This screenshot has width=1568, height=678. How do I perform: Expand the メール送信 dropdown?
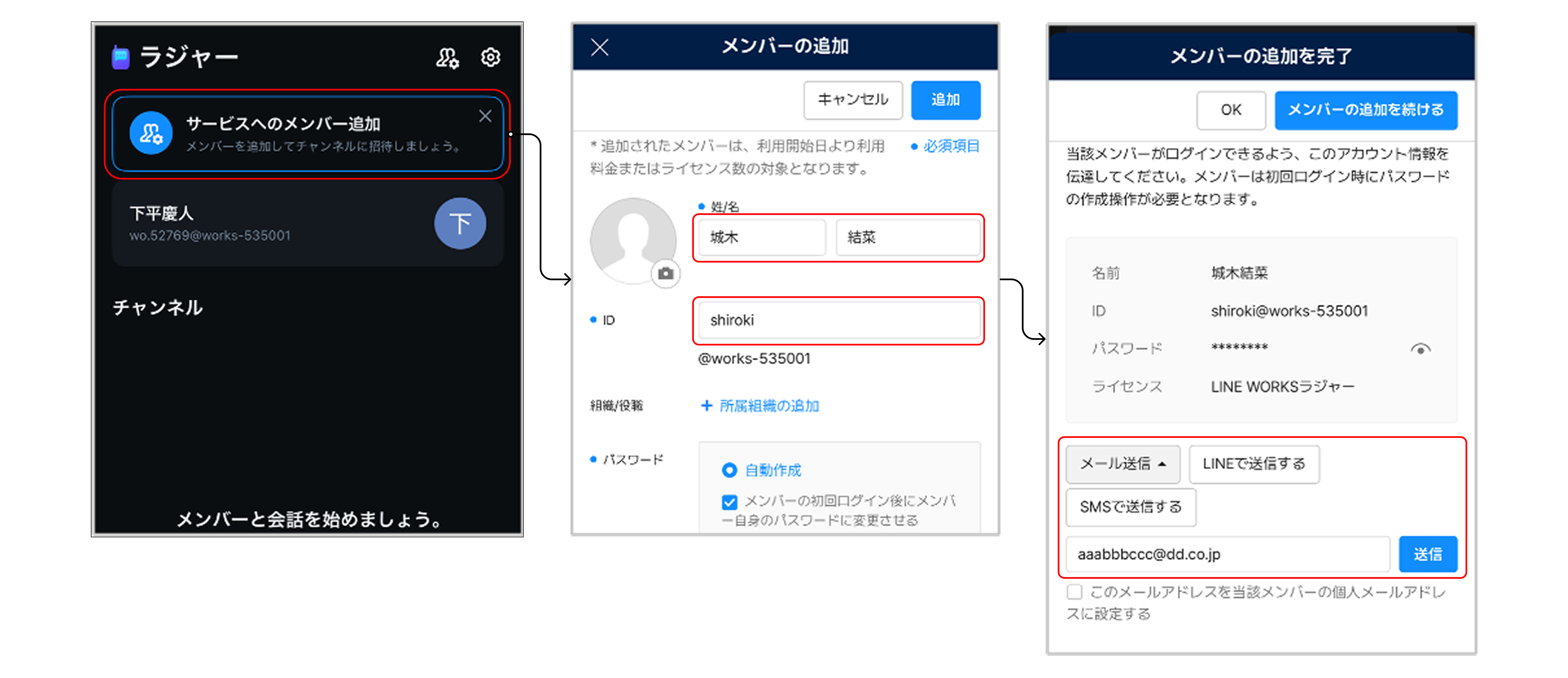click(x=1122, y=464)
